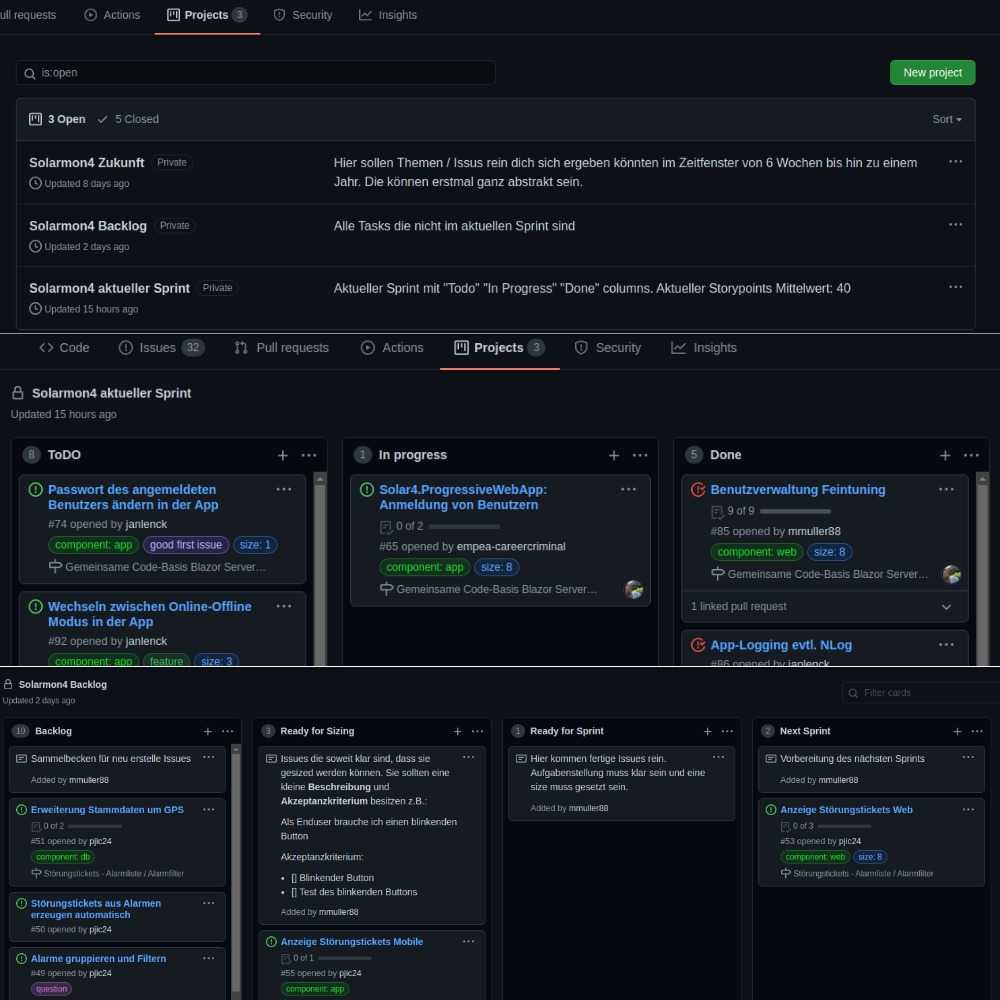This screenshot has width=1000, height=1000.
Task: Click the add item plus on the ToDo column
Action: tap(283, 455)
